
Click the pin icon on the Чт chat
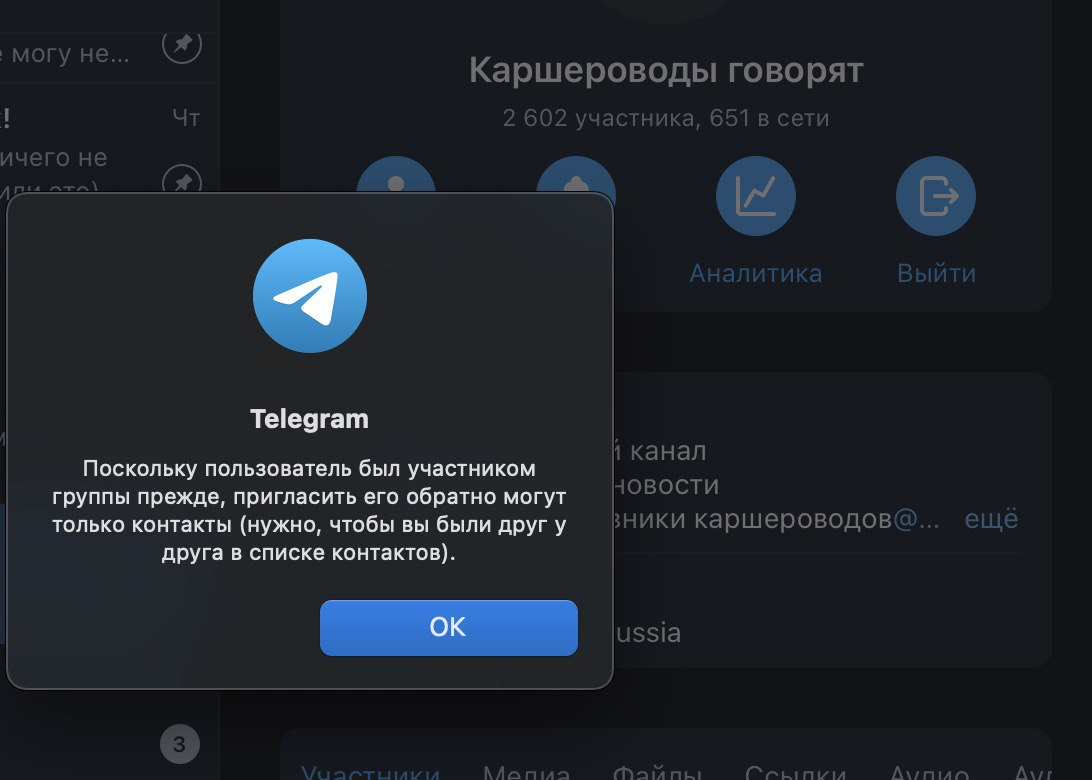click(x=182, y=180)
